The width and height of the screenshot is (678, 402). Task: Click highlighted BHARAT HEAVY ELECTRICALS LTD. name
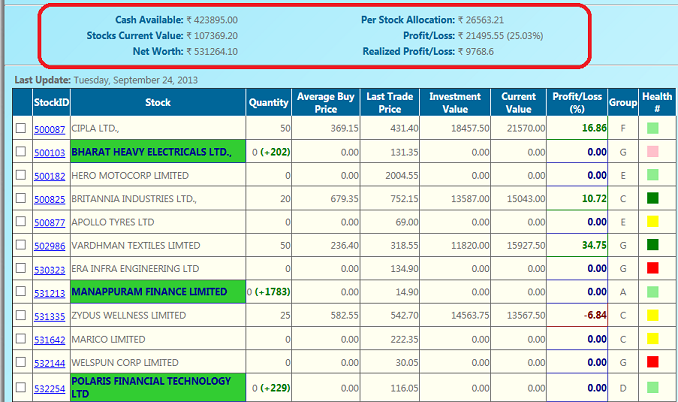[x=151, y=152]
